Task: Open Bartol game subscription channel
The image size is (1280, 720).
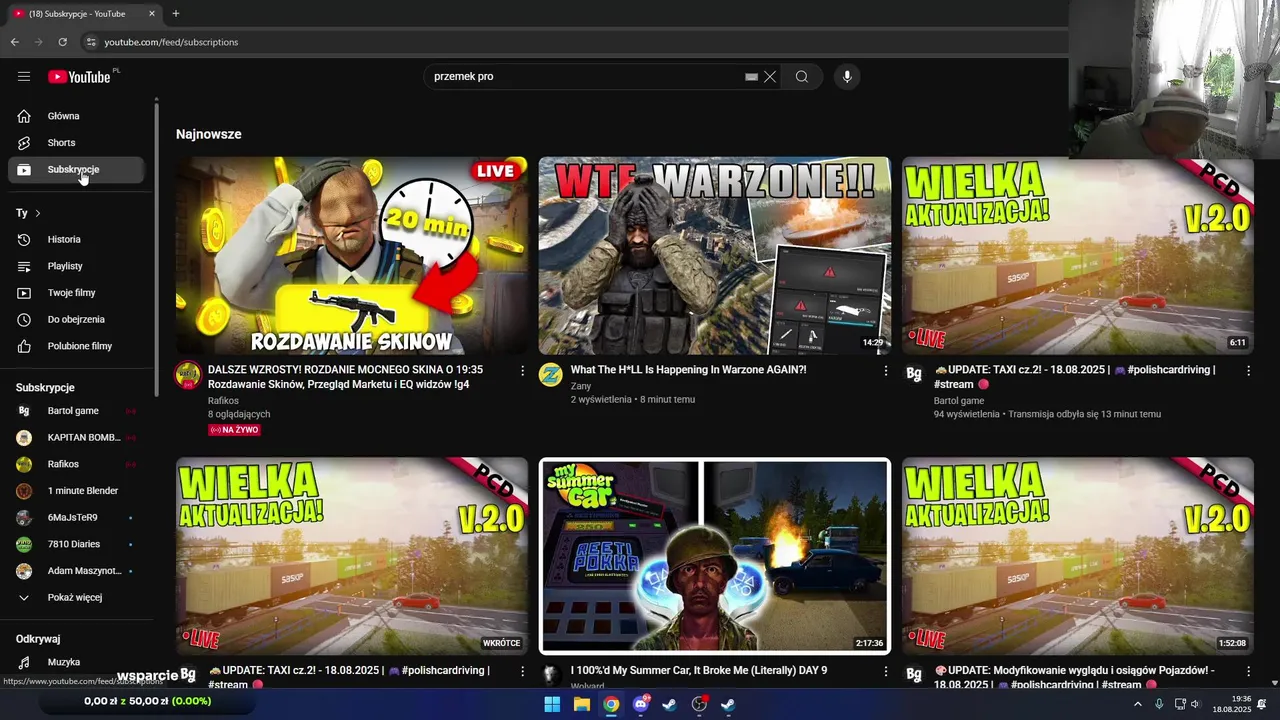Action: (76, 411)
